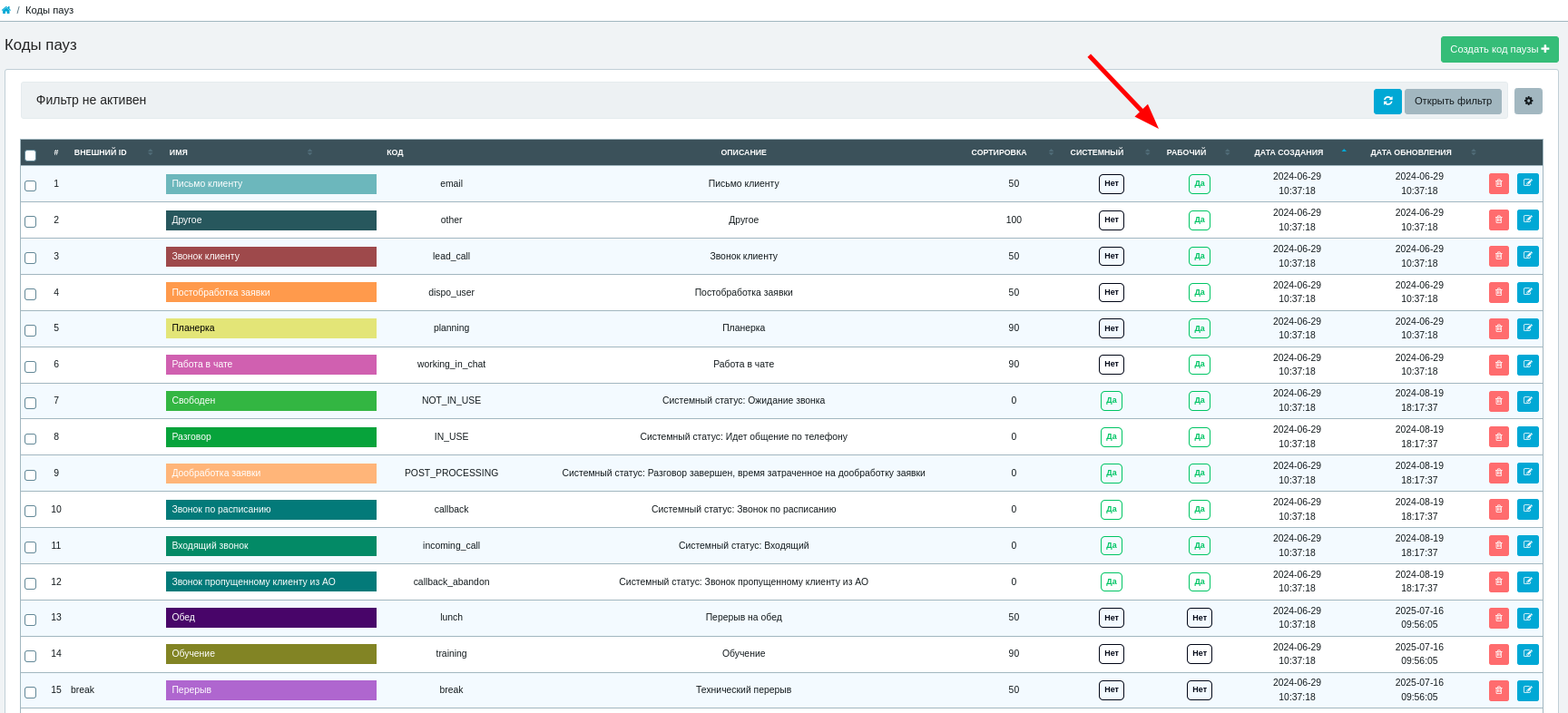Edit the Постобработка заявки pause code
This screenshot has height=713, width=1568.
pyautogui.click(x=1528, y=292)
